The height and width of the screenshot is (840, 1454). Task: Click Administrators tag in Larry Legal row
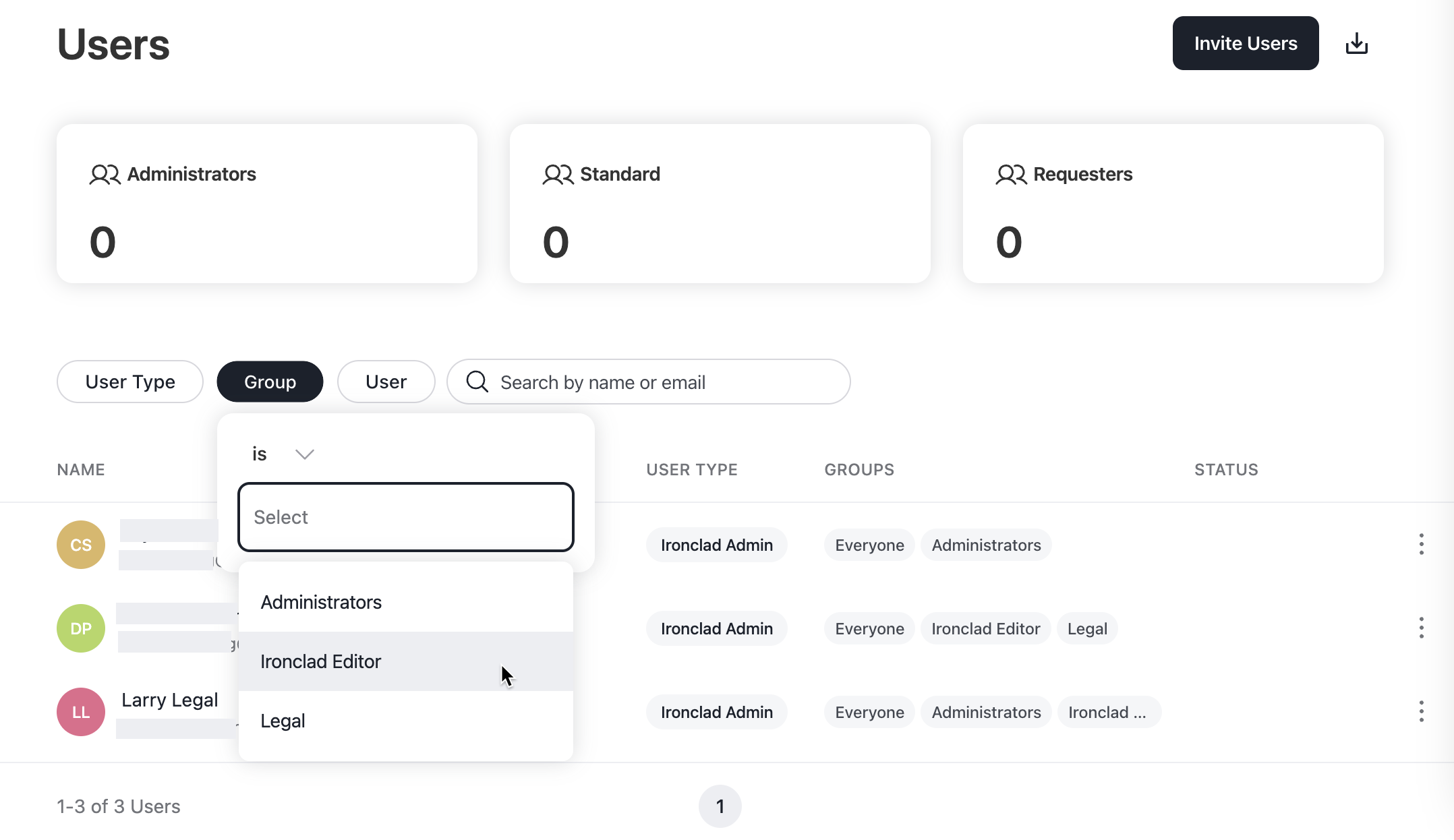tap(986, 712)
